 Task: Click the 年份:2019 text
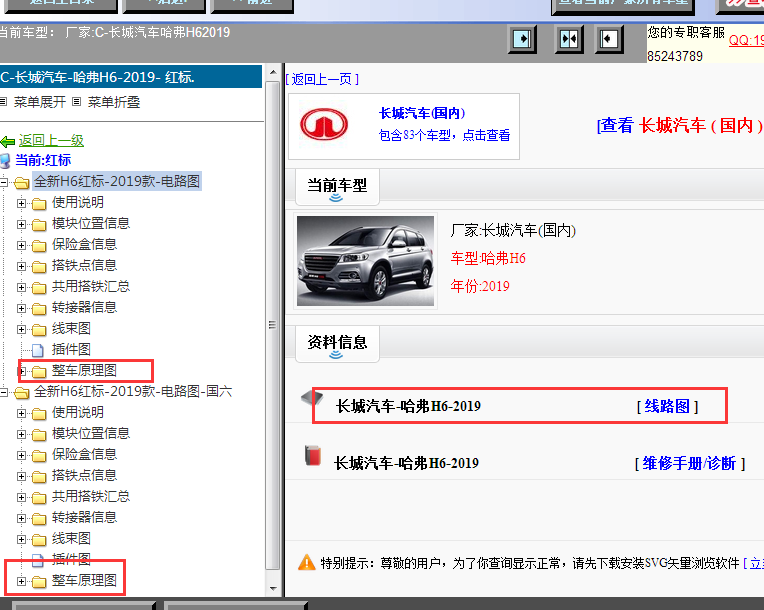point(480,286)
